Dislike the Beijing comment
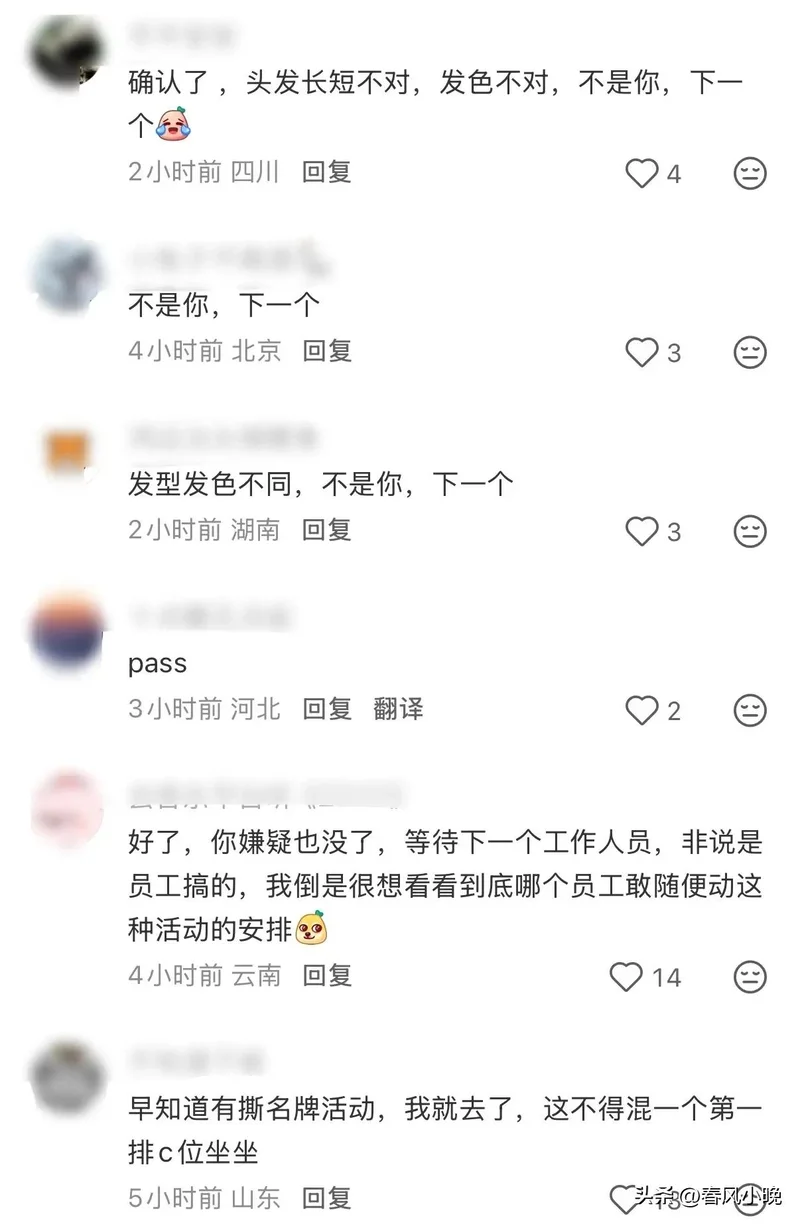Image resolution: width=800 pixels, height=1224 pixels. 750,352
